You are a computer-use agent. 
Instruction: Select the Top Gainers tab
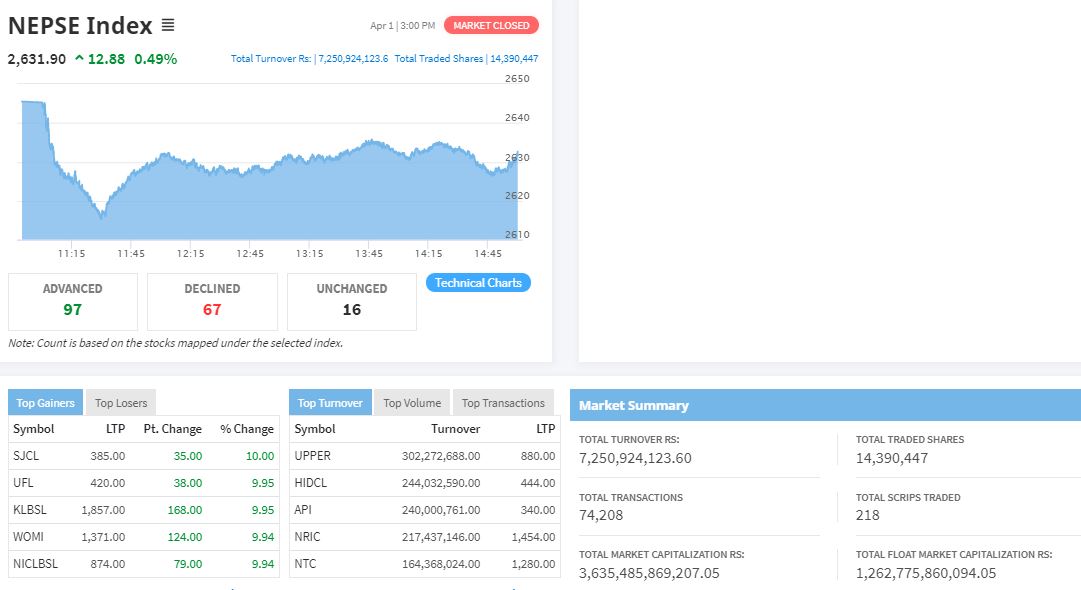tap(46, 403)
